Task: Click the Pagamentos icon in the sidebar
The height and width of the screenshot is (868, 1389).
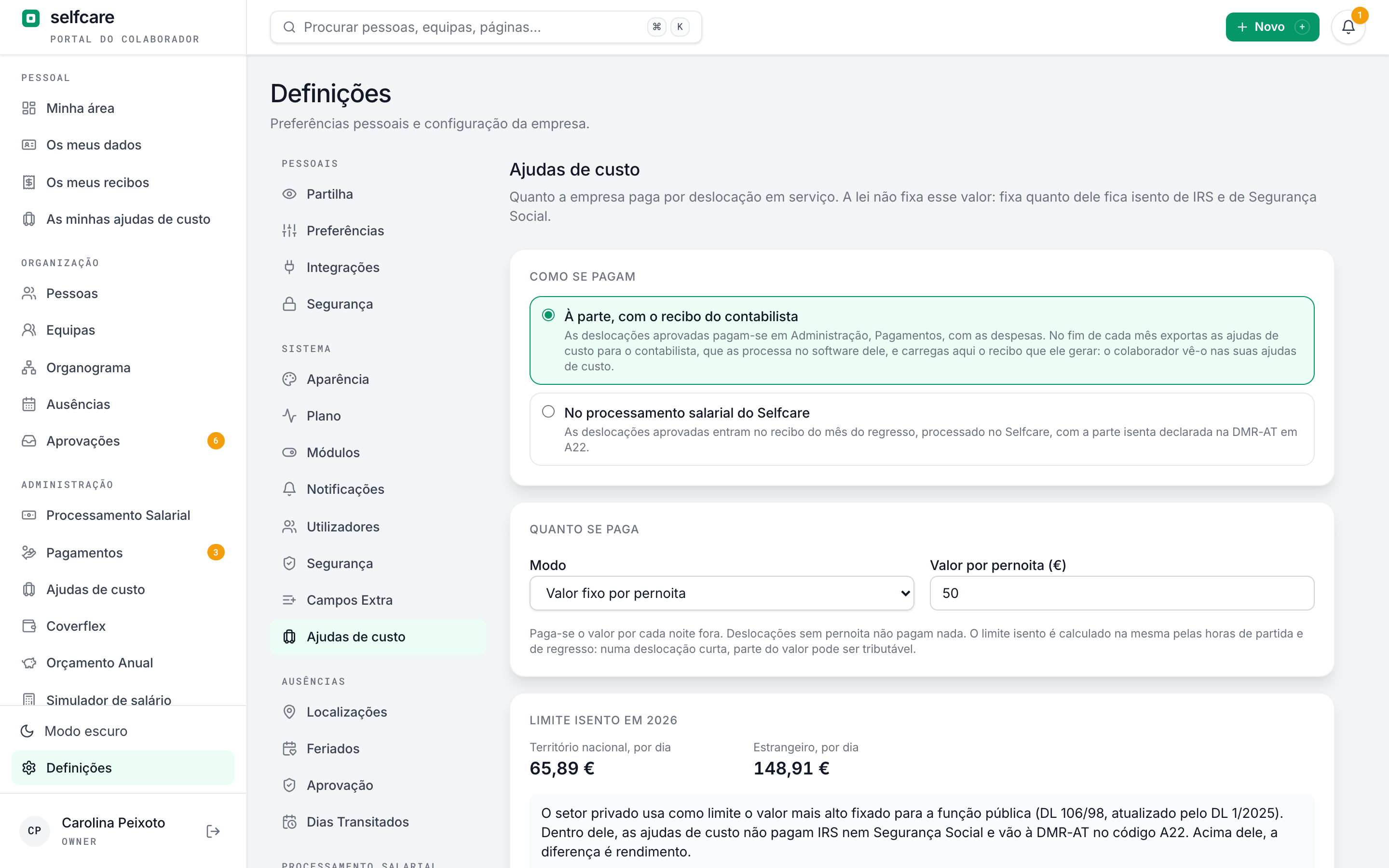Action: pos(29,552)
